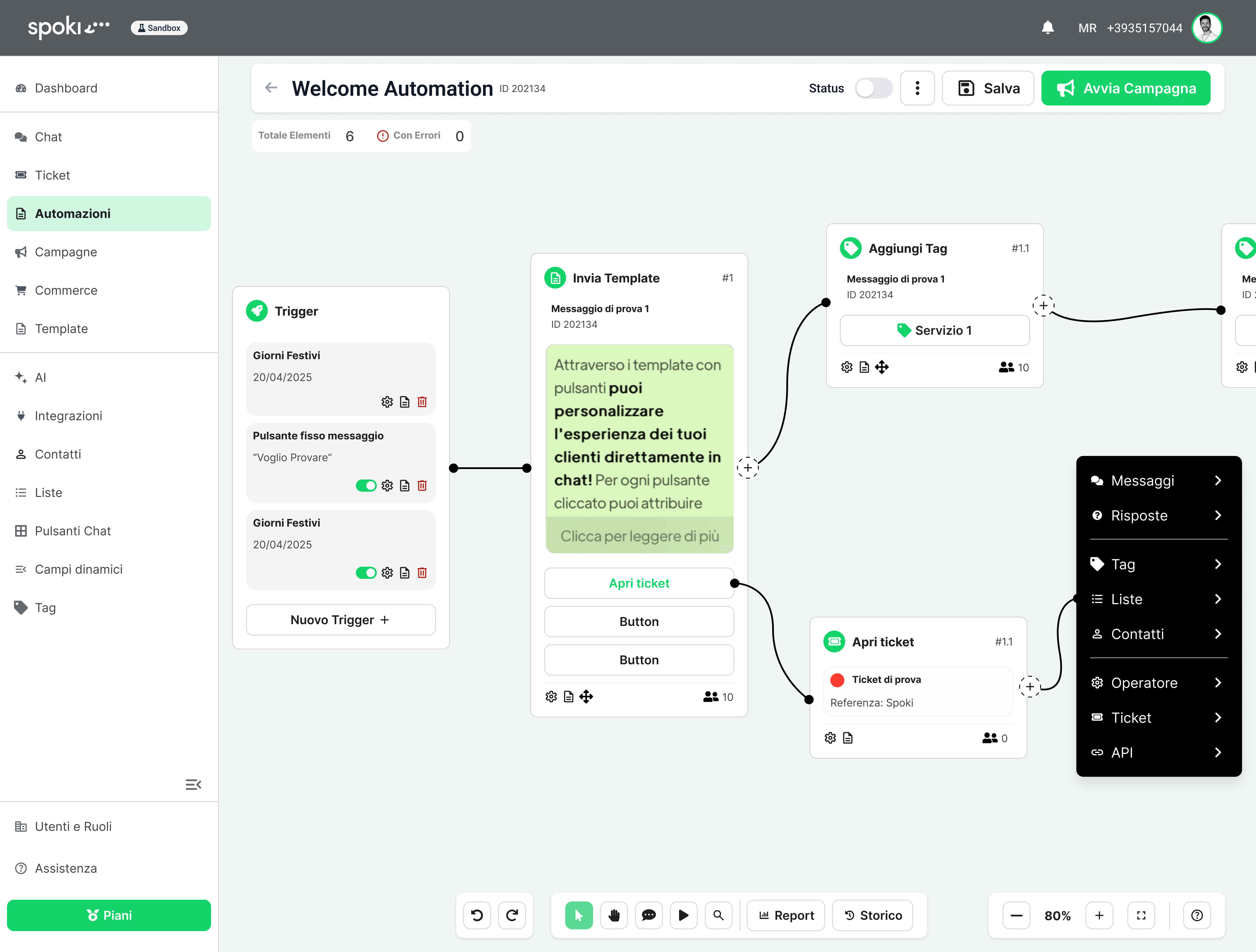This screenshot has height=952, width=1256.
Task: Add step after Aggiungi Tag node
Action: [x=1043, y=305]
